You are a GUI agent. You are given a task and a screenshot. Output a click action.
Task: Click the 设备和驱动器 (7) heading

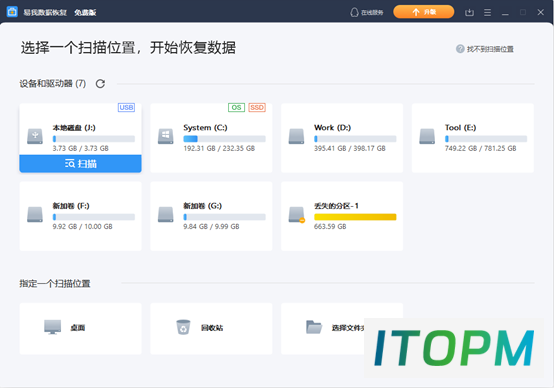click(x=53, y=84)
